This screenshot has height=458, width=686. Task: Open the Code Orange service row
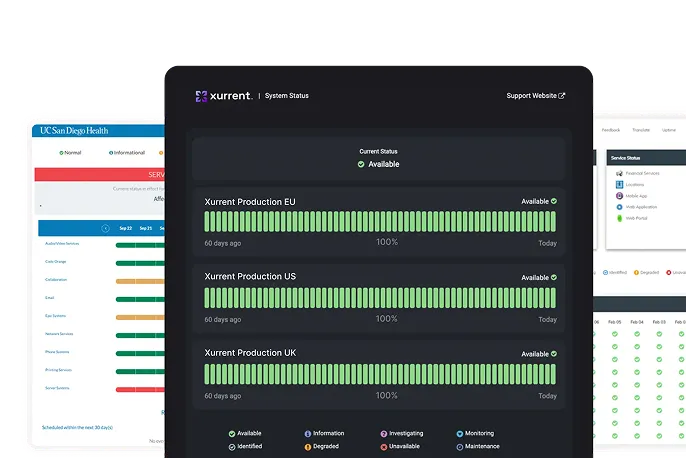coord(56,262)
